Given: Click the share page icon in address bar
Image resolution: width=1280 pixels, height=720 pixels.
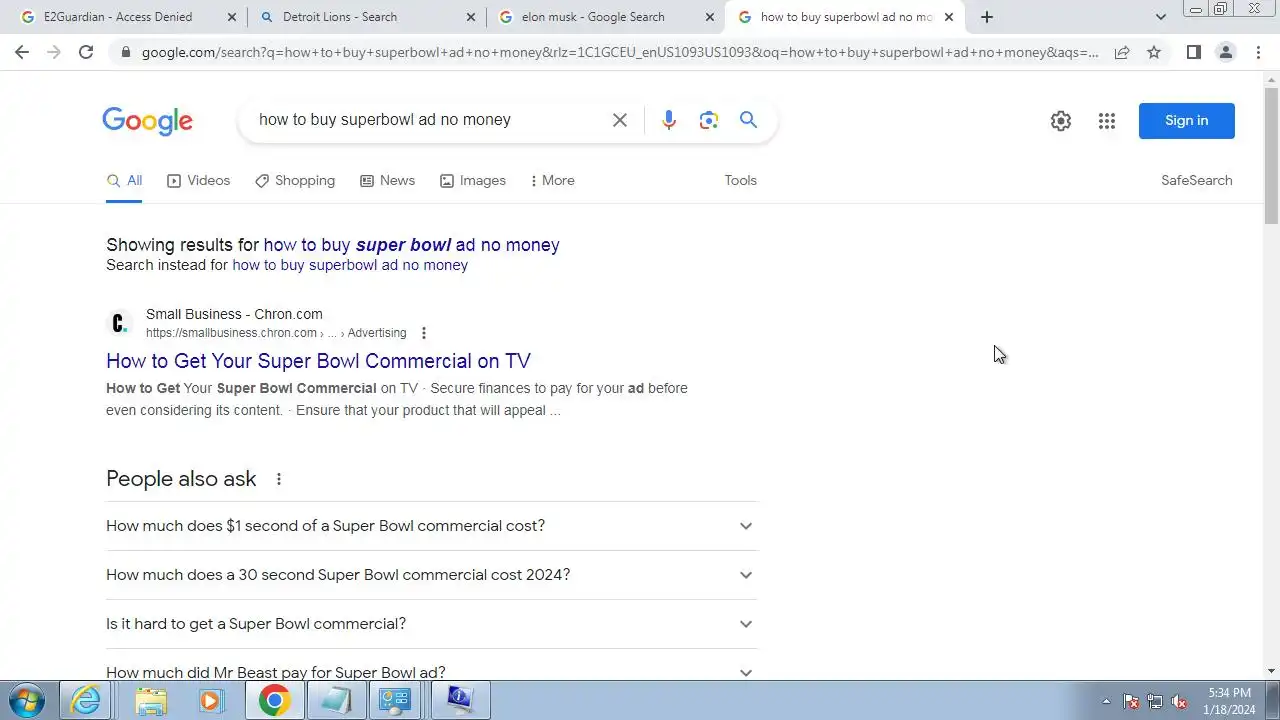Looking at the screenshot, I should (x=1122, y=52).
